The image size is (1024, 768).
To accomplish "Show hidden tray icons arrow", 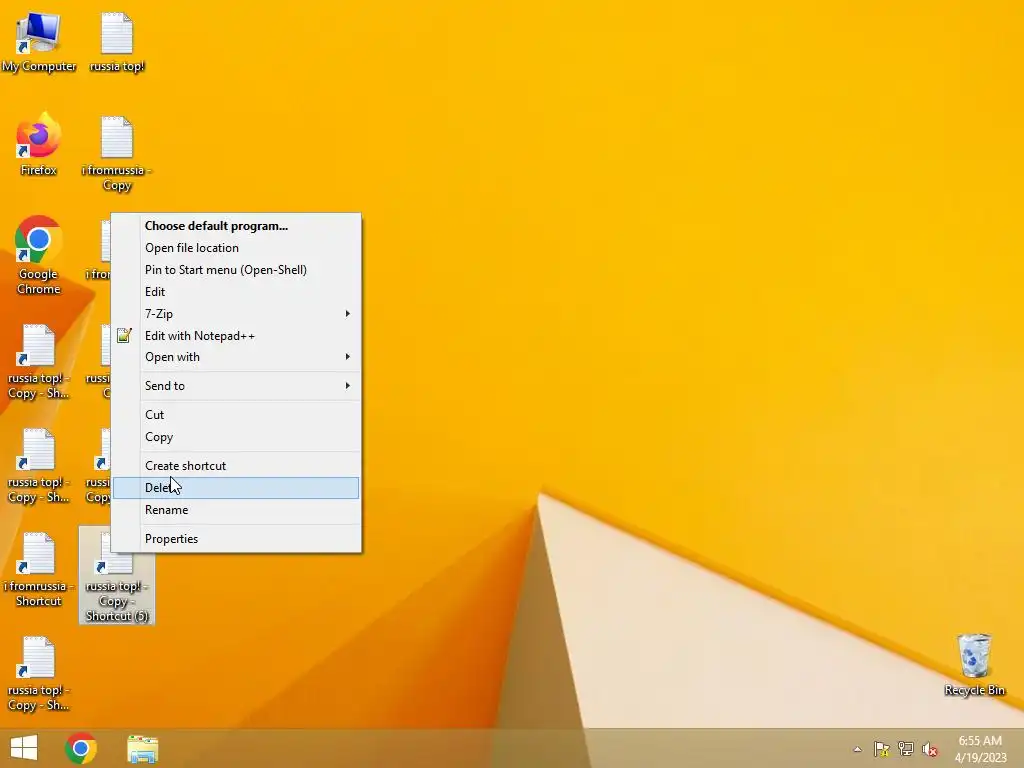I will (x=857, y=749).
